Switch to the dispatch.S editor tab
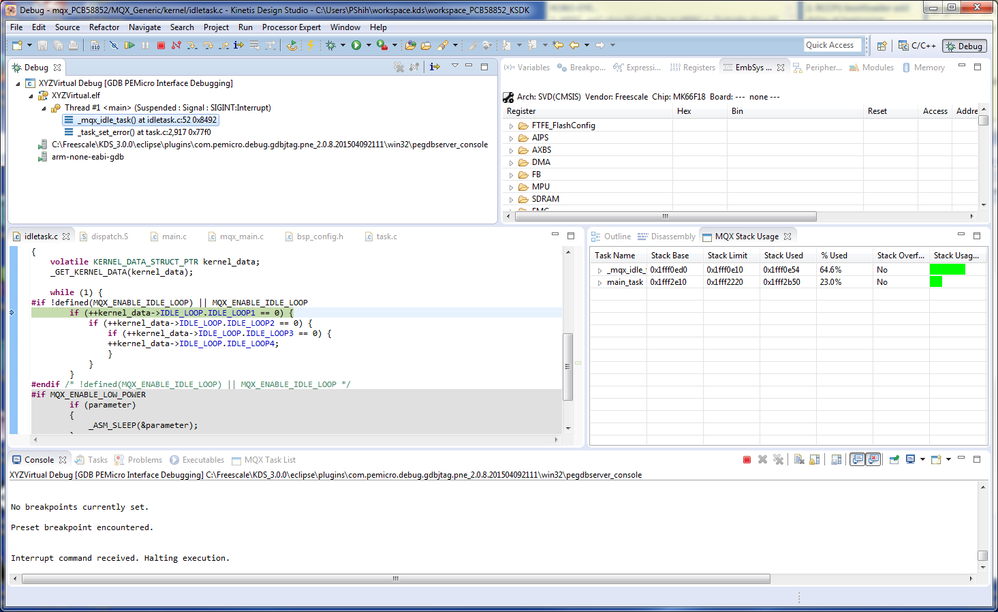Image resolution: width=998 pixels, height=612 pixels. [104, 237]
